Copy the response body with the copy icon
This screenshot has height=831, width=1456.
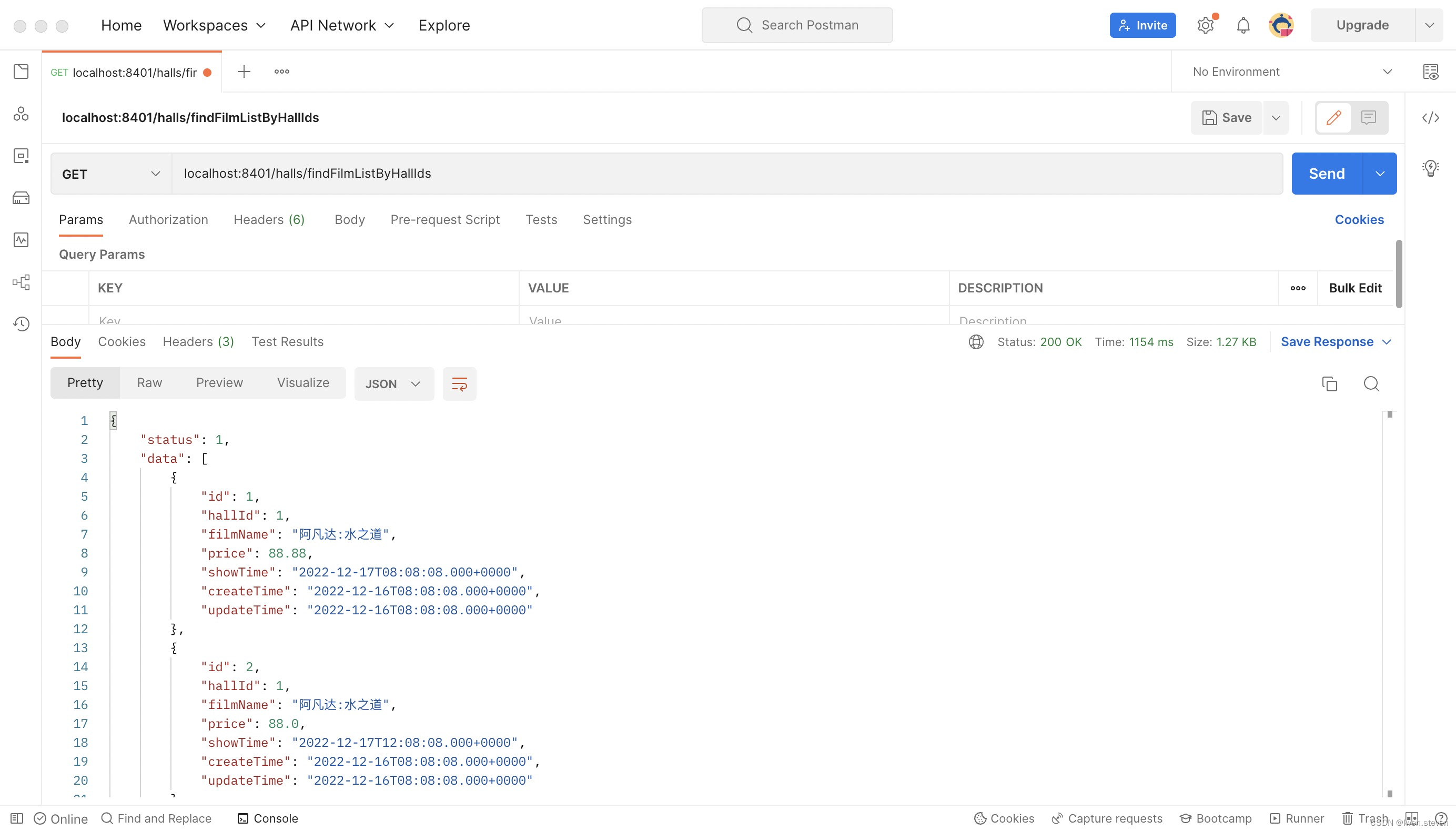pyautogui.click(x=1329, y=383)
